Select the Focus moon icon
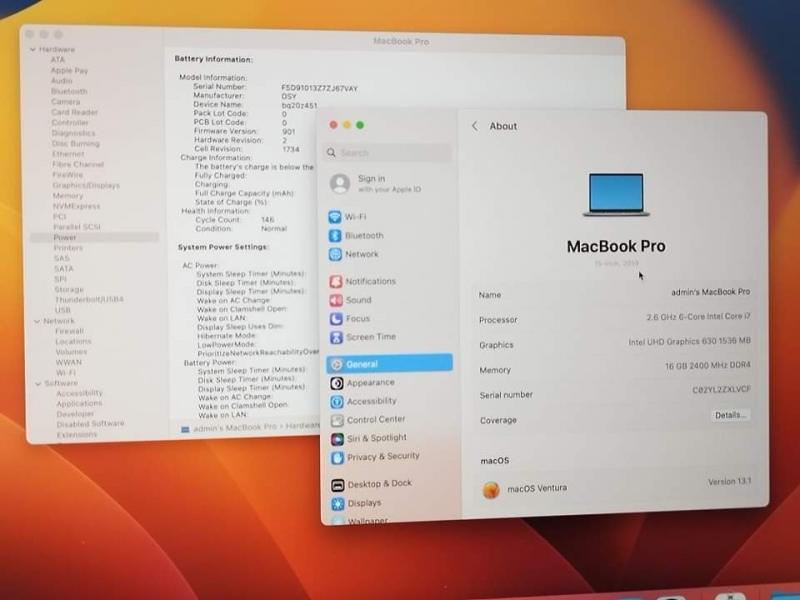 [336, 319]
